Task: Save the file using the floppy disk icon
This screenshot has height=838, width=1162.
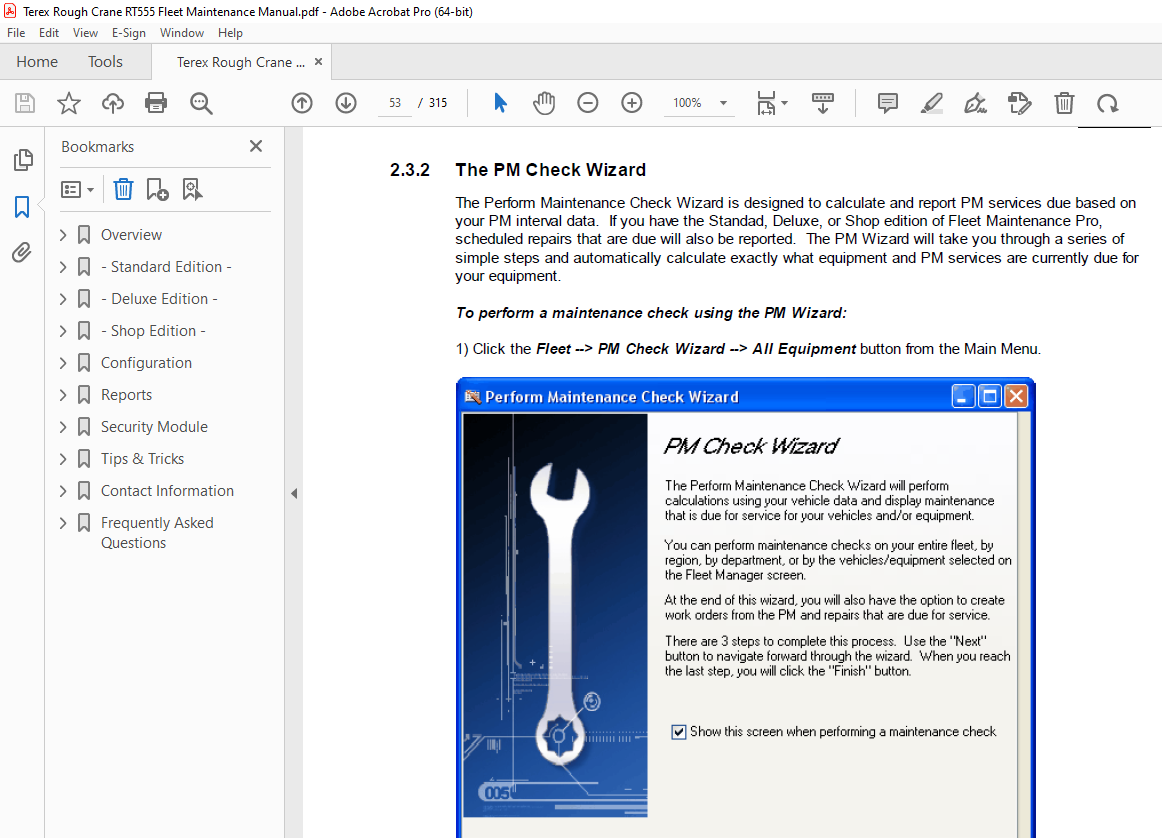Action: 25,103
